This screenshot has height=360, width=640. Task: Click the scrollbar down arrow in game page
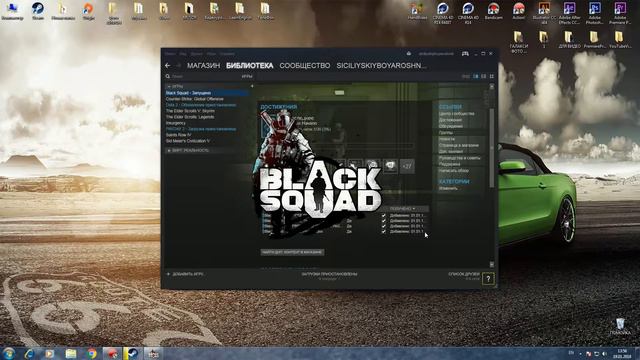pos(491,264)
